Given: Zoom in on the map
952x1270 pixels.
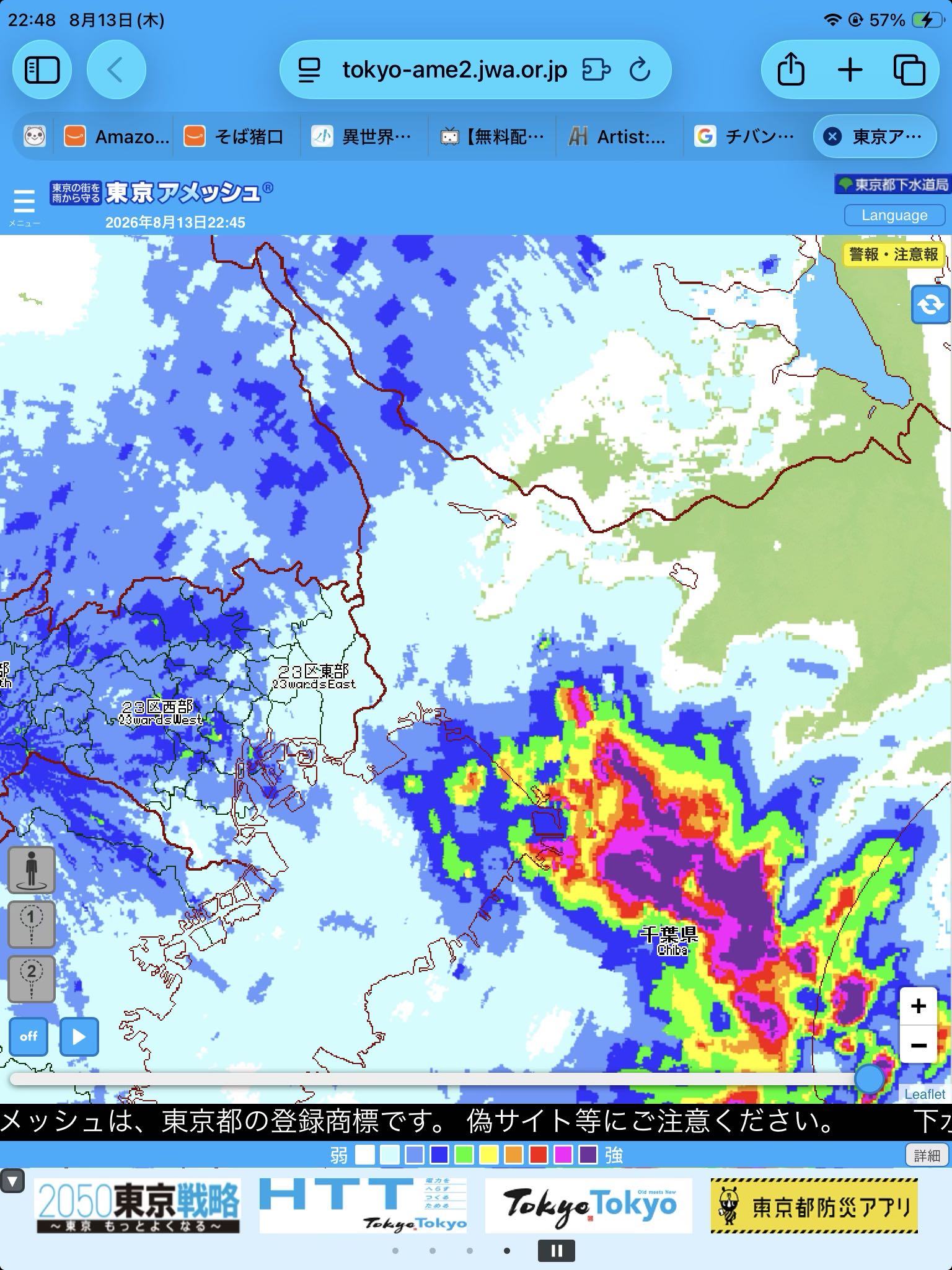Looking at the screenshot, I should (918, 1006).
